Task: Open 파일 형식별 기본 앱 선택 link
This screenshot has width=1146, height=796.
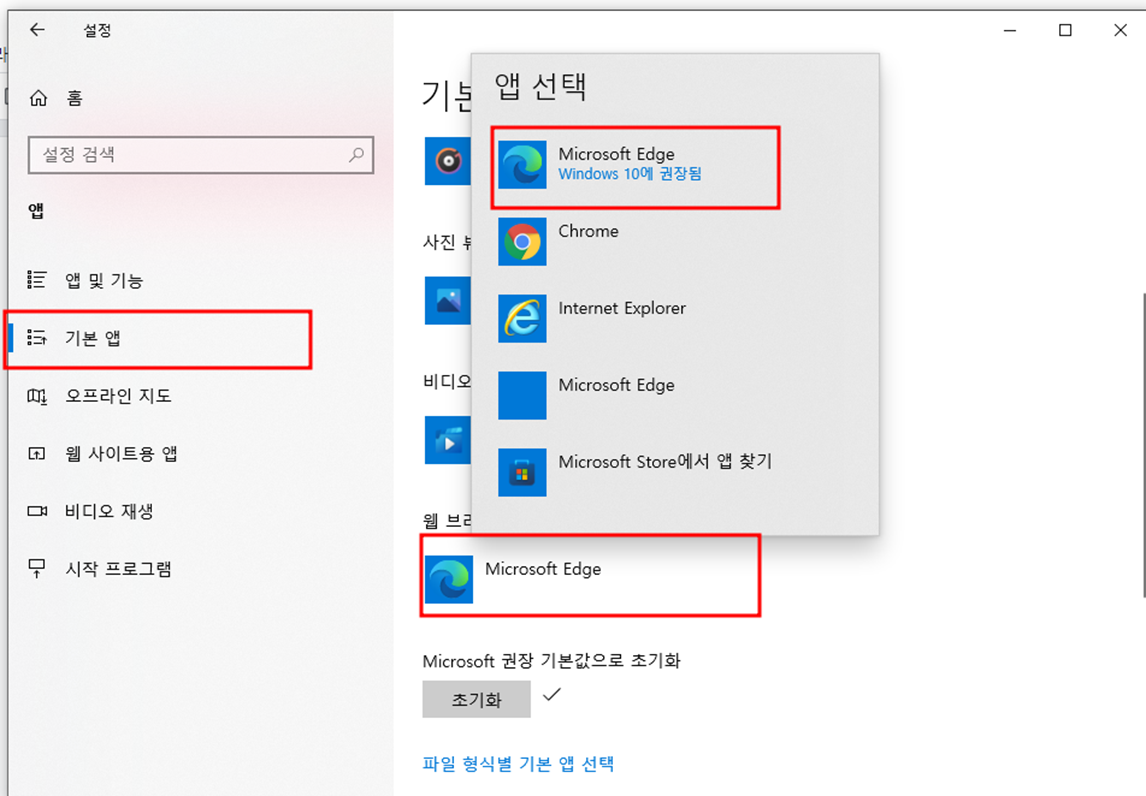Action: (x=518, y=764)
